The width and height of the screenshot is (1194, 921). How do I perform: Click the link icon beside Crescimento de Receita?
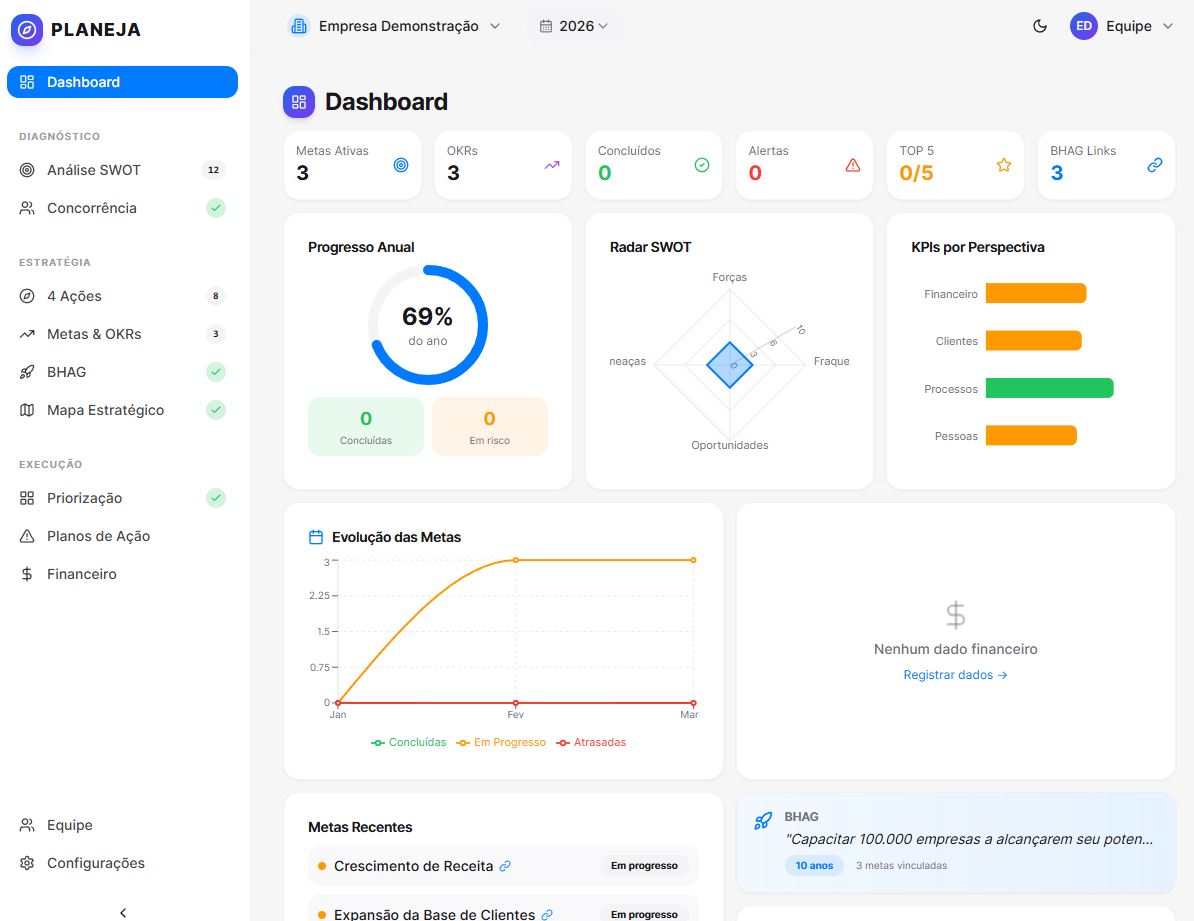[505, 866]
